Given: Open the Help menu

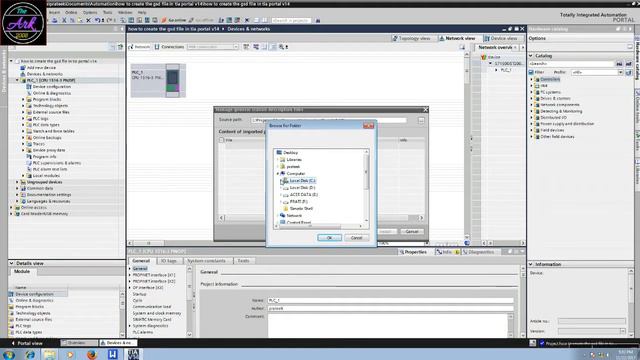Looking at the screenshot, I should (142, 12).
